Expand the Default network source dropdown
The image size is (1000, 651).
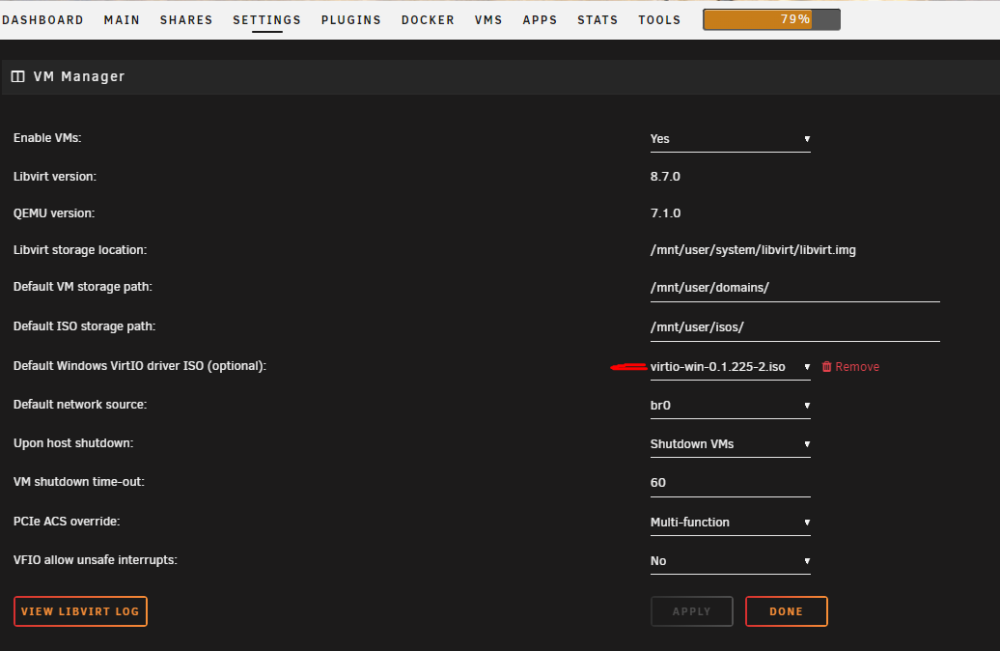[730, 406]
